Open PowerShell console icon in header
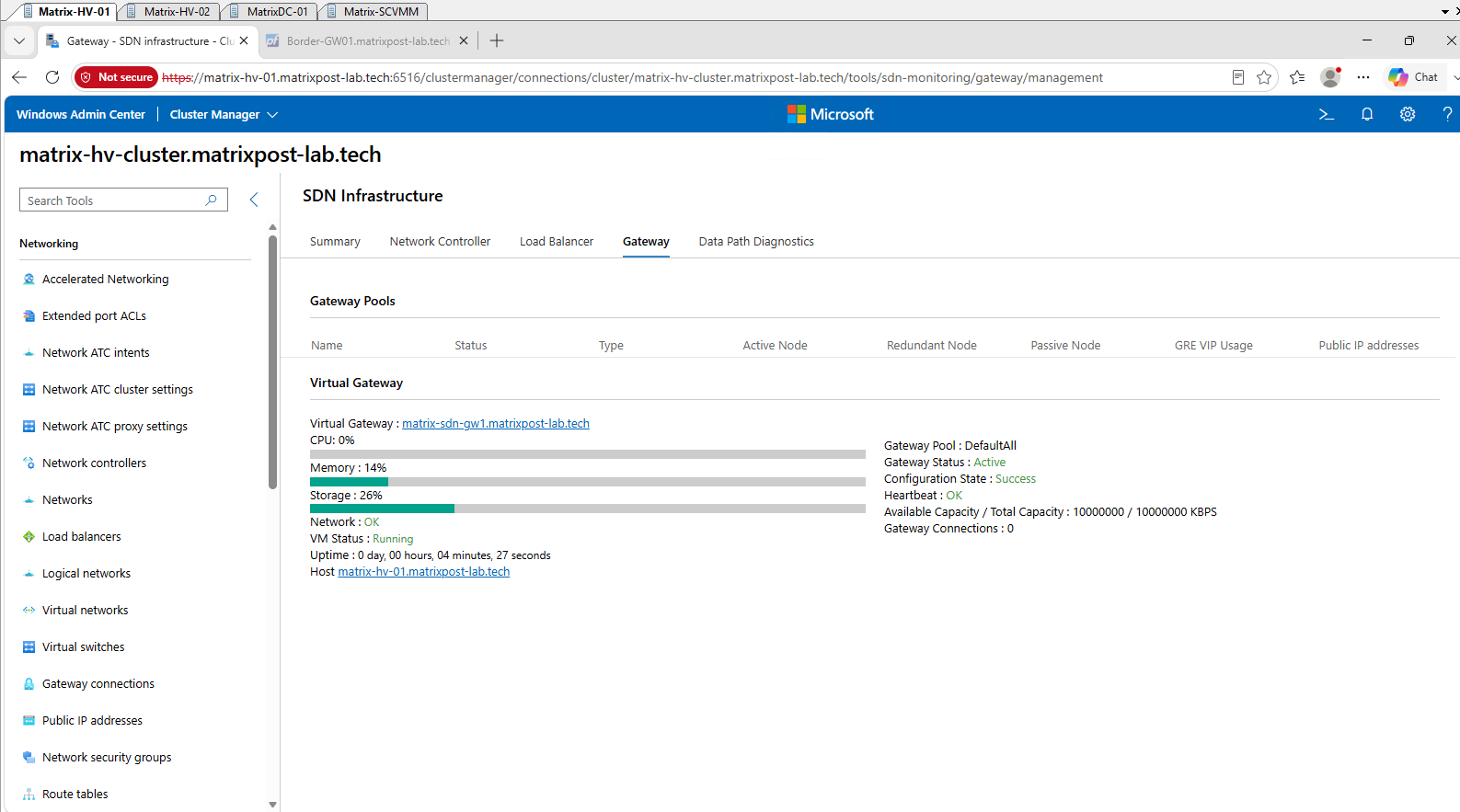Image resolution: width=1460 pixels, height=812 pixels. (1326, 114)
